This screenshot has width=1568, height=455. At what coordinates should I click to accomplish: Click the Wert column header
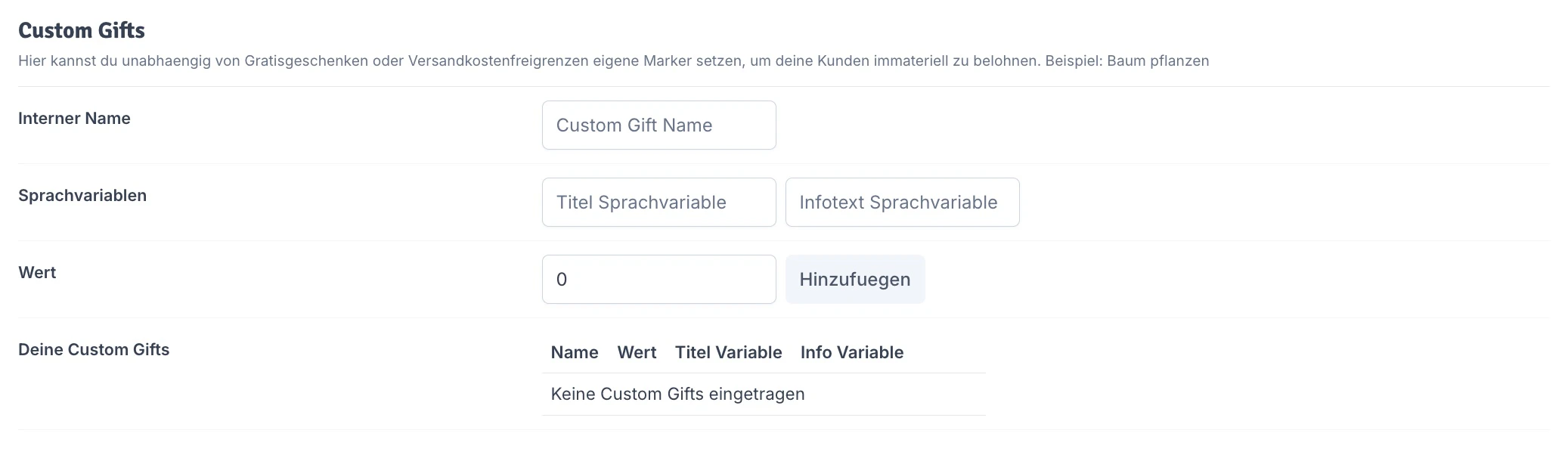point(636,352)
